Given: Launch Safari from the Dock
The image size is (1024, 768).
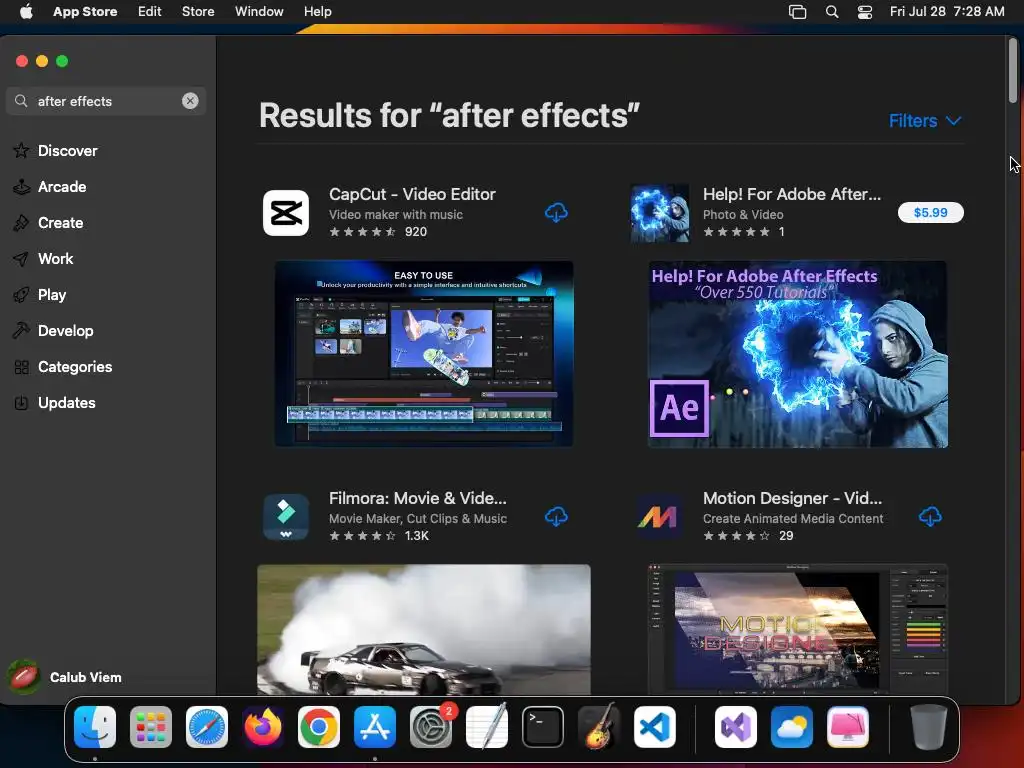Looking at the screenshot, I should coord(207,727).
